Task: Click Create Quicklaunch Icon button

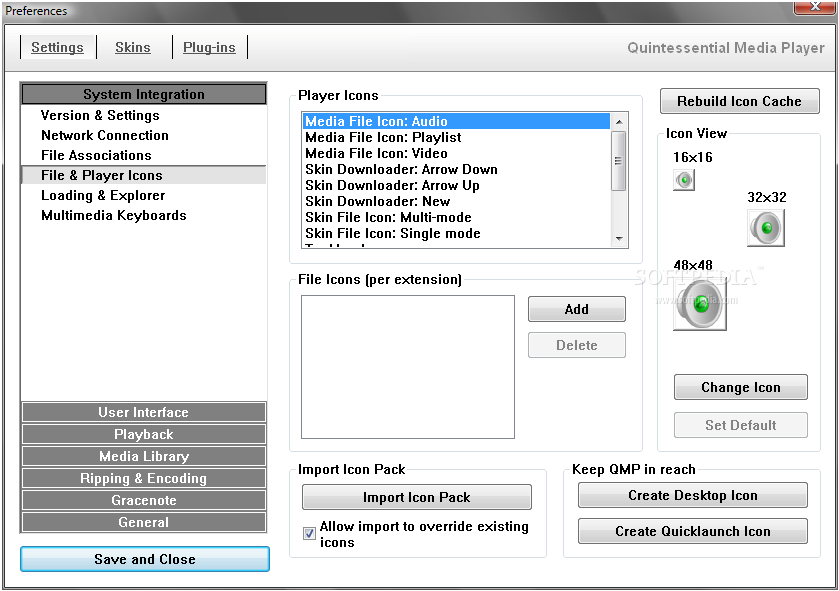Action: click(x=693, y=531)
